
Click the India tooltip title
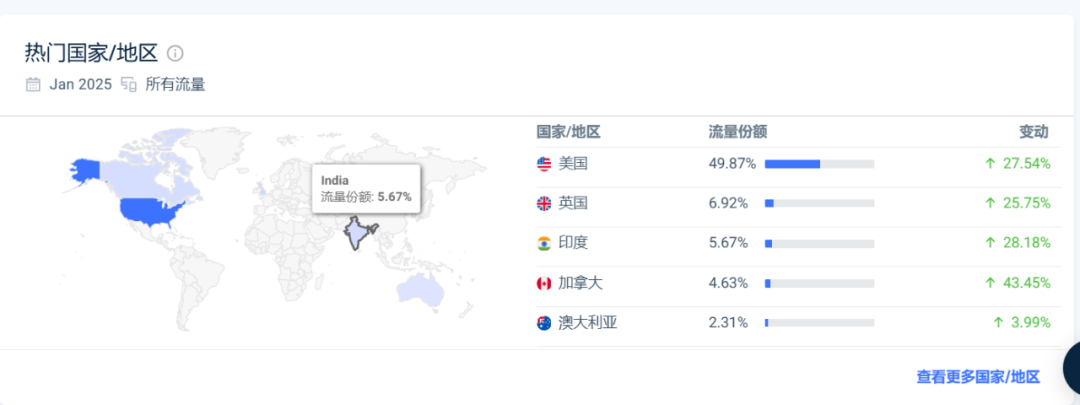[335, 180]
